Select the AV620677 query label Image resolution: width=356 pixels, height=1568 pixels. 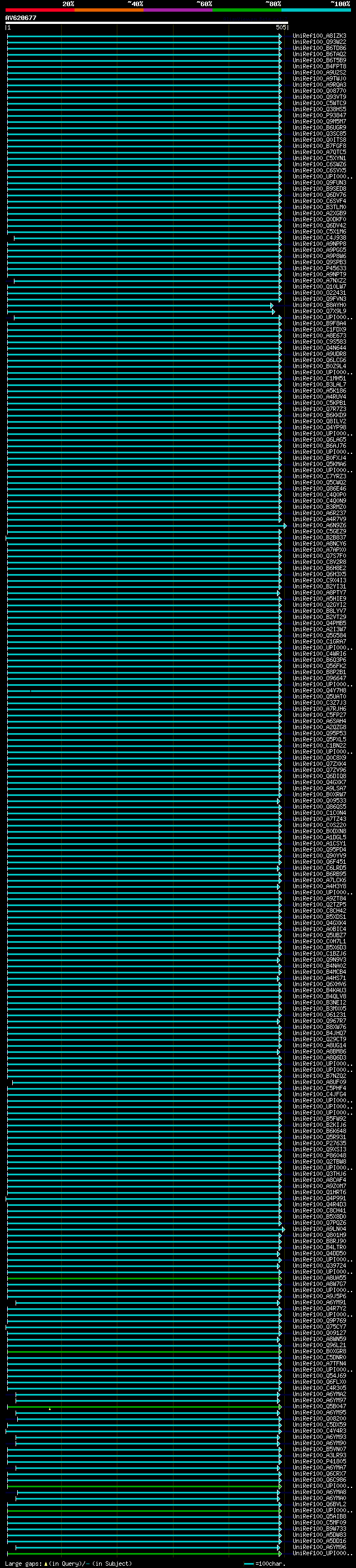[21, 18]
